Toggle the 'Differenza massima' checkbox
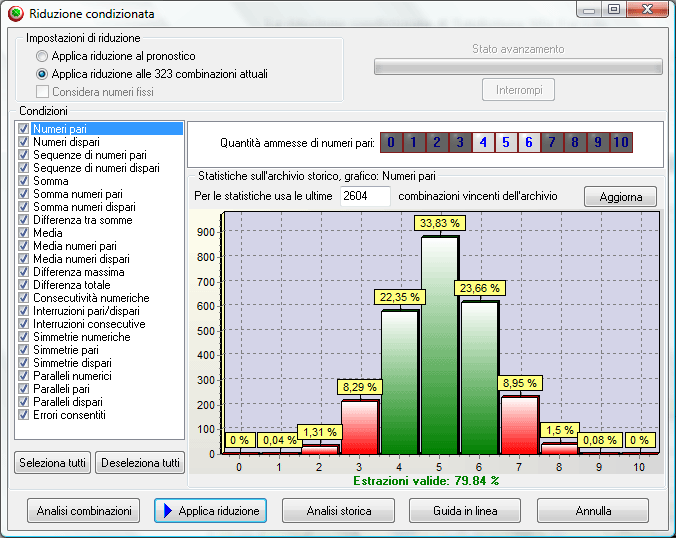The width and height of the screenshot is (676, 538). (x=24, y=272)
